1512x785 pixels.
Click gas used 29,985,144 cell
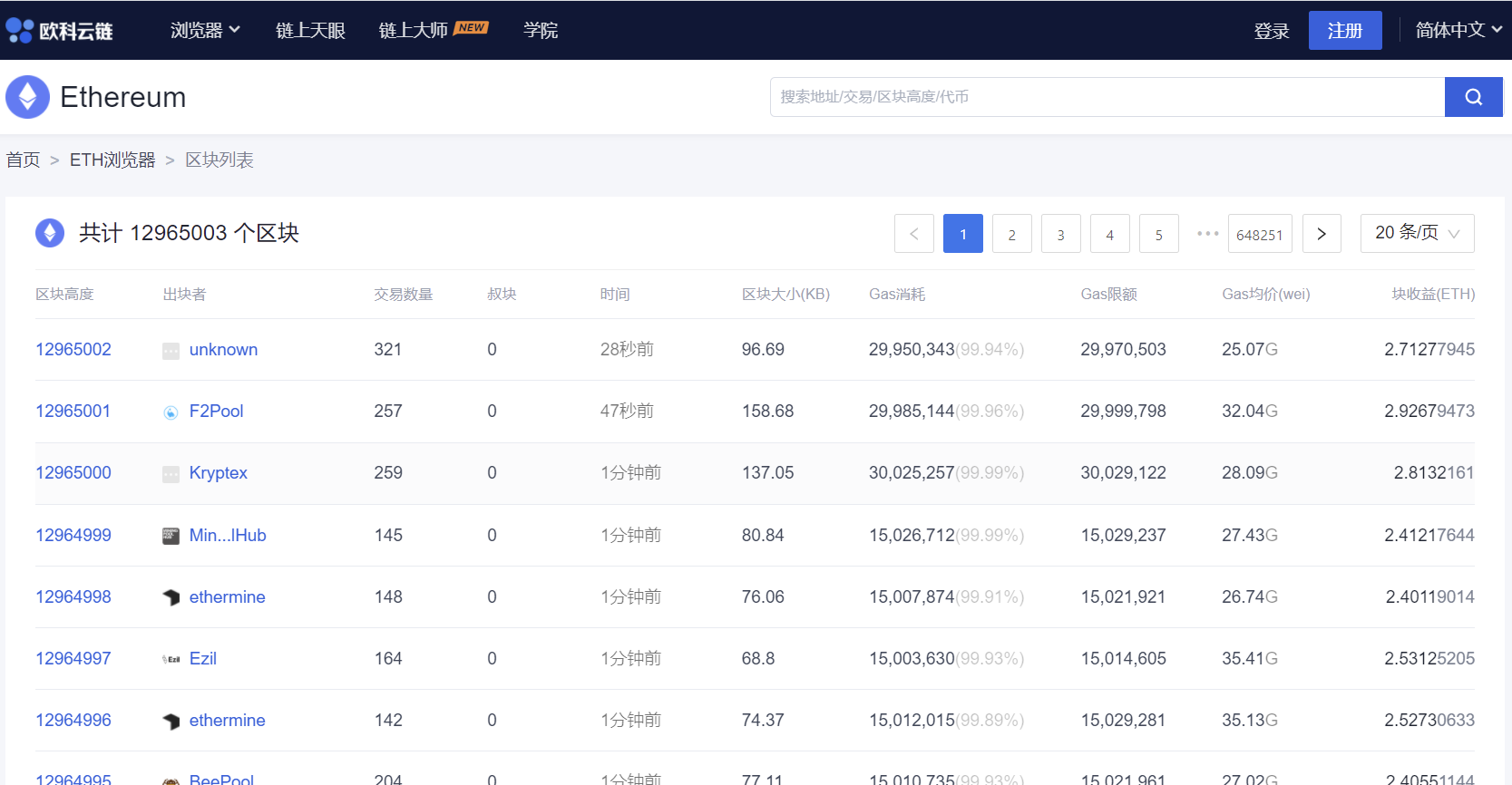pos(946,411)
